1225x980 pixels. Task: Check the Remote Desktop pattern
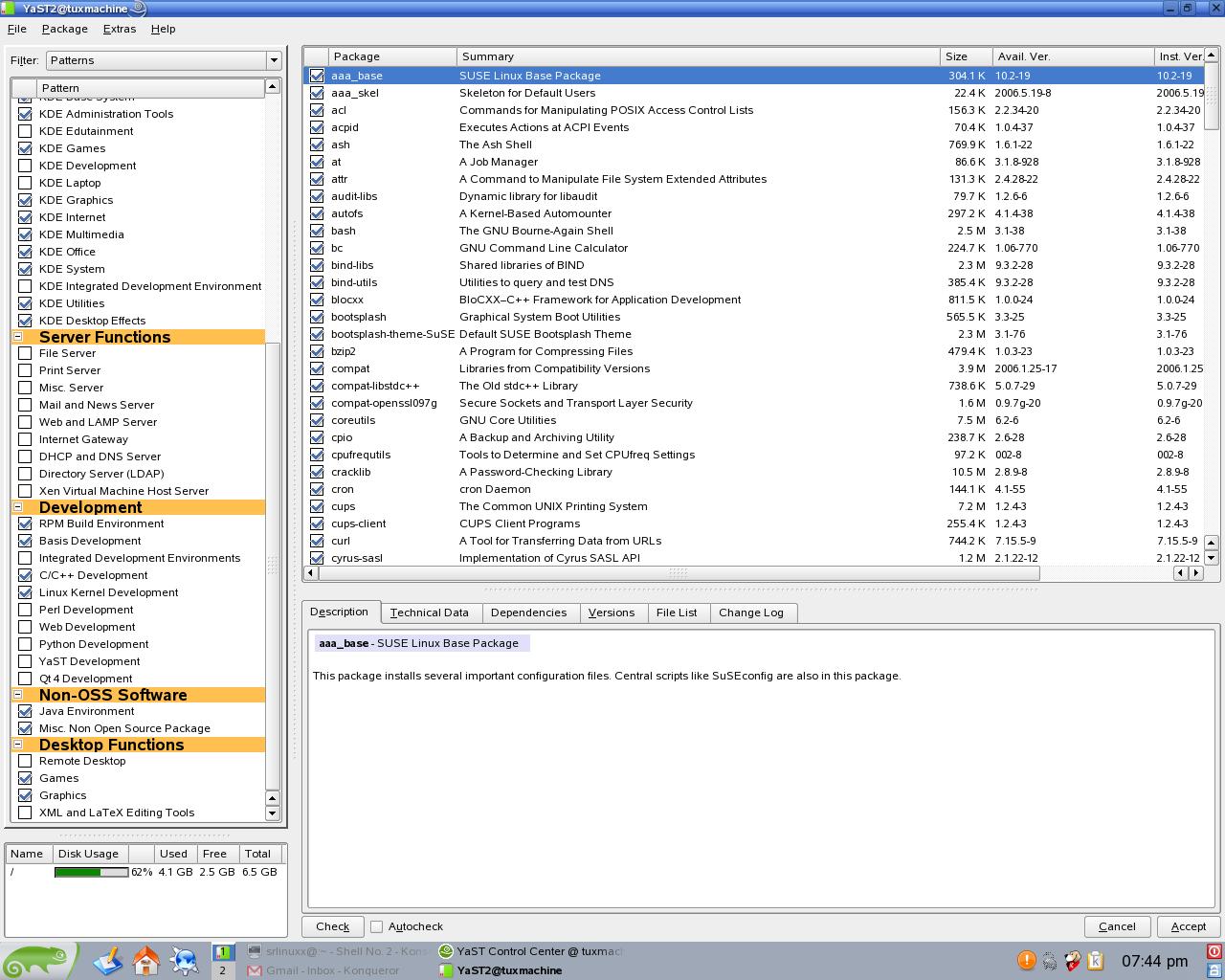[x=26, y=761]
